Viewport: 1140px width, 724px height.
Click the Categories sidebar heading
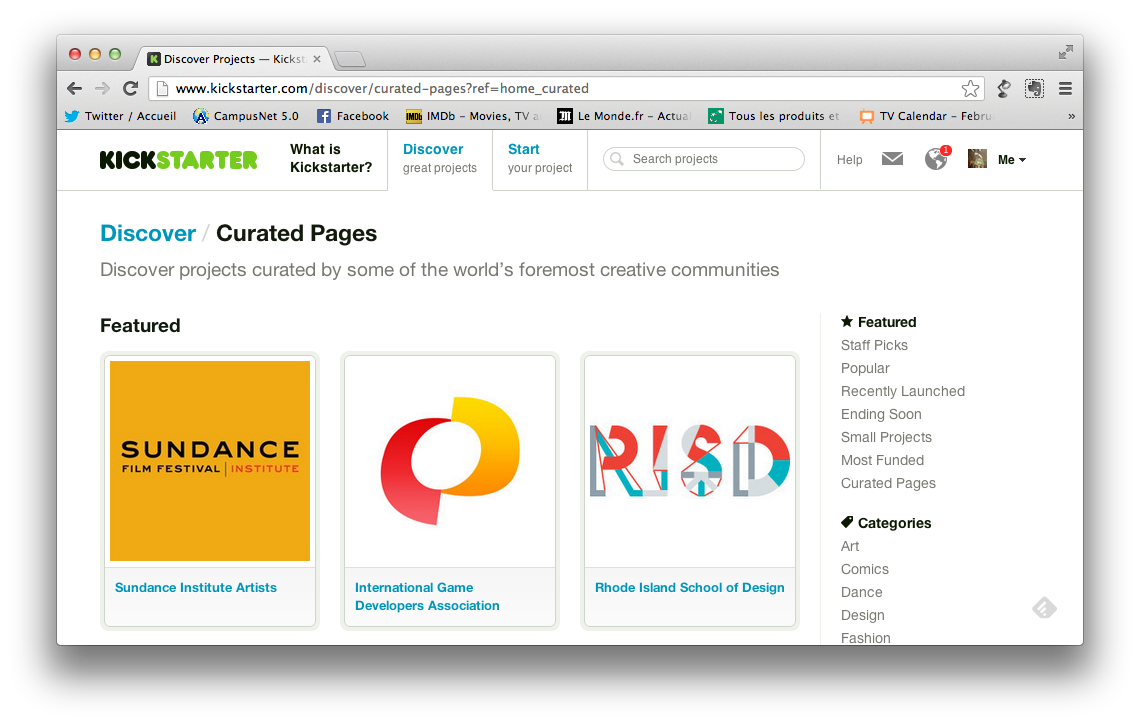(x=886, y=523)
